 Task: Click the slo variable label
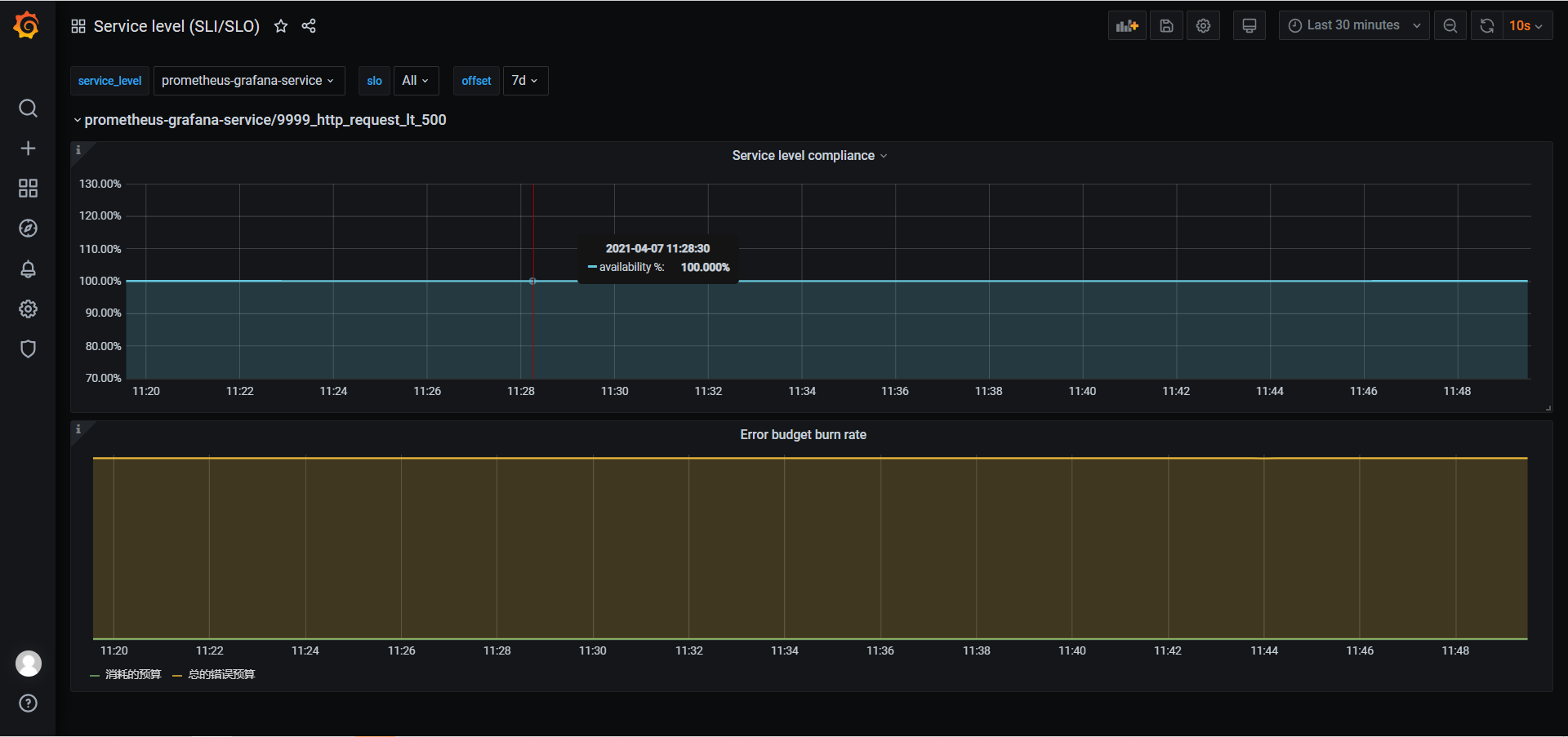click(x=374, y=81)
